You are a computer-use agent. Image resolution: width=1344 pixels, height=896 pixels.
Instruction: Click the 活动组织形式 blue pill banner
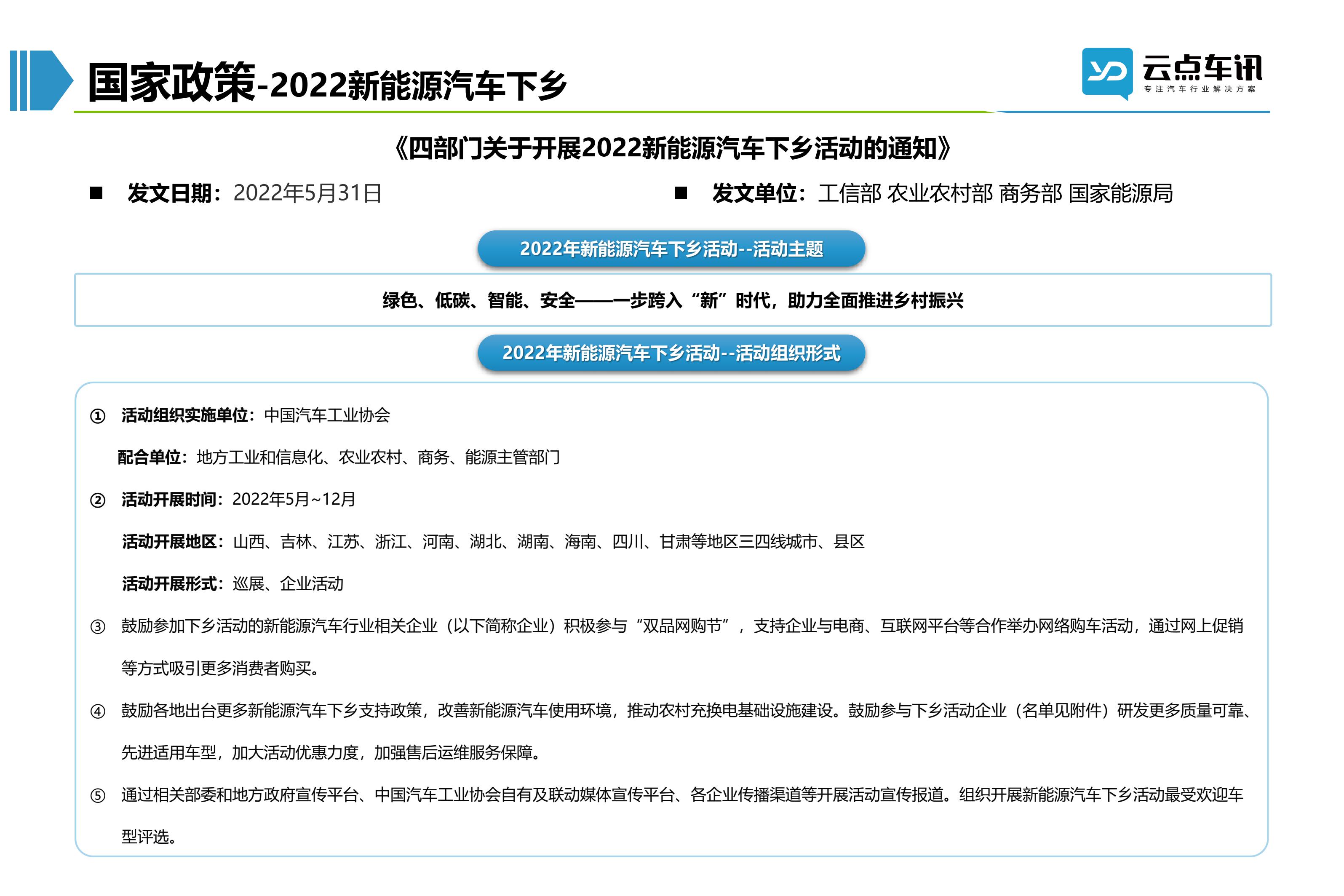671,353
